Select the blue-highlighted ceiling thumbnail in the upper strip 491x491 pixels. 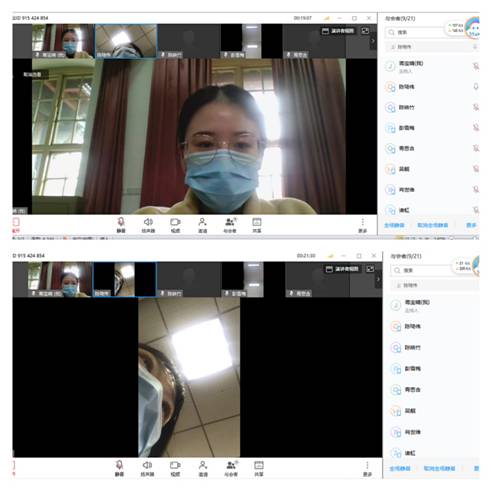[x=126, y=41]
